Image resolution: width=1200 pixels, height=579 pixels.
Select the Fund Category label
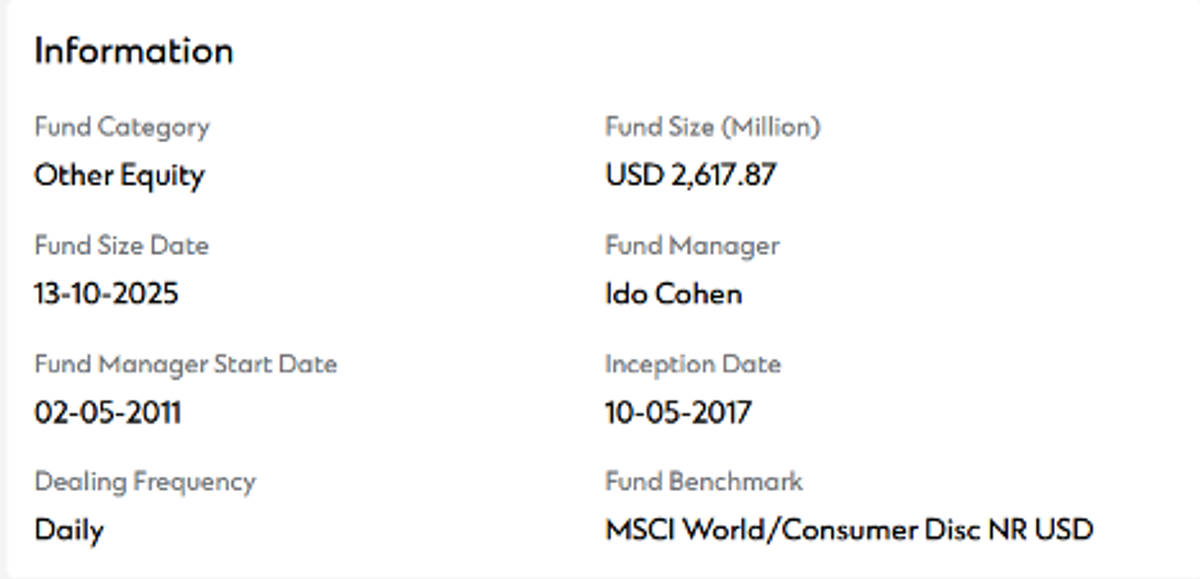pyautogui.click(x=122, y=128)
